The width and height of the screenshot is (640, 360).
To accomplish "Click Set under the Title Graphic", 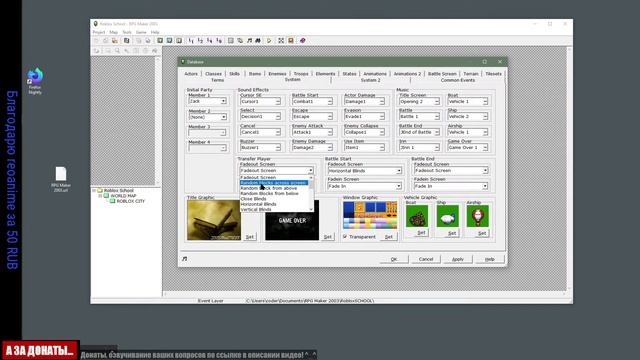I will [250, 237].
